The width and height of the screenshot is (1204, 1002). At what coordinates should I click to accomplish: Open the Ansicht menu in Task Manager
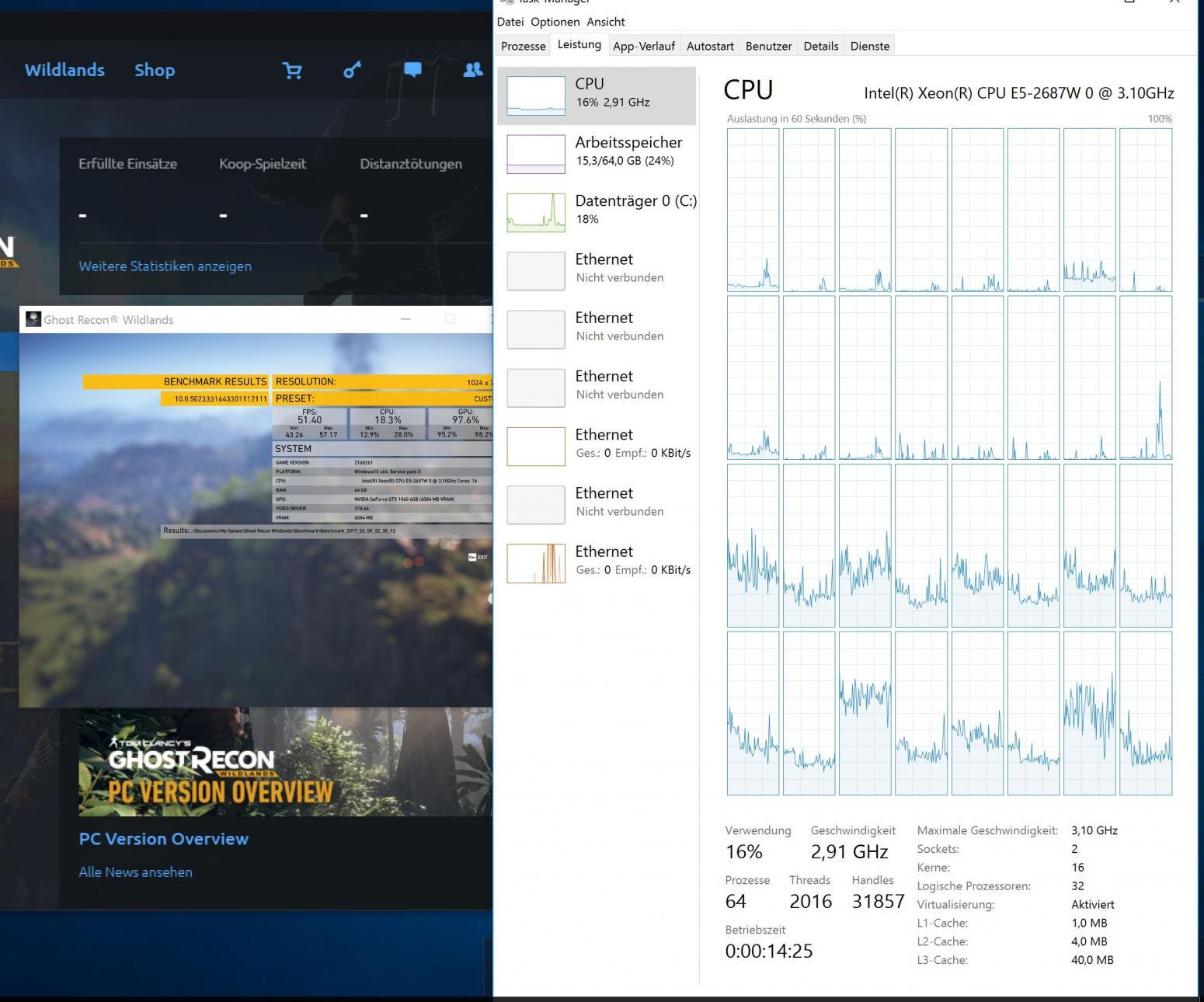(606, 22)
